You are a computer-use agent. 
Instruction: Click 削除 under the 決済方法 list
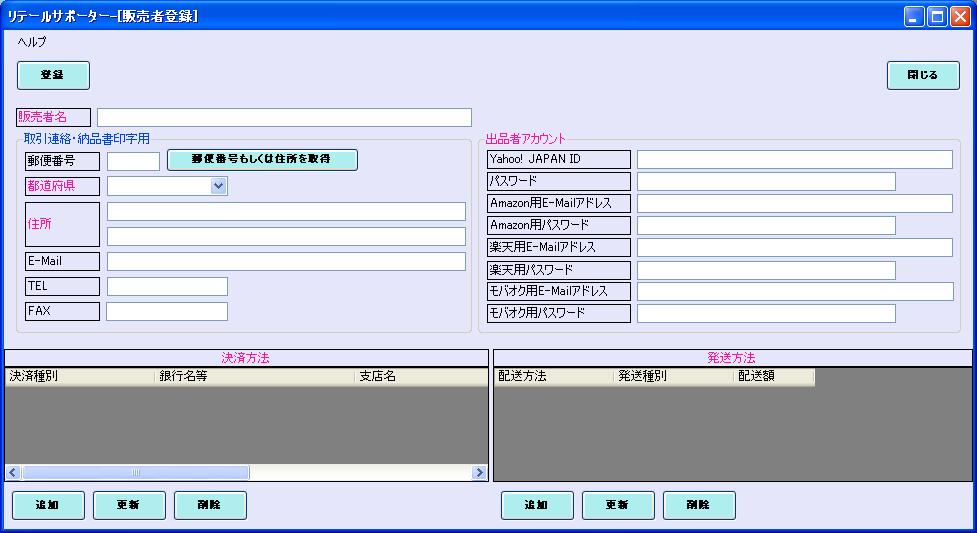210,505
